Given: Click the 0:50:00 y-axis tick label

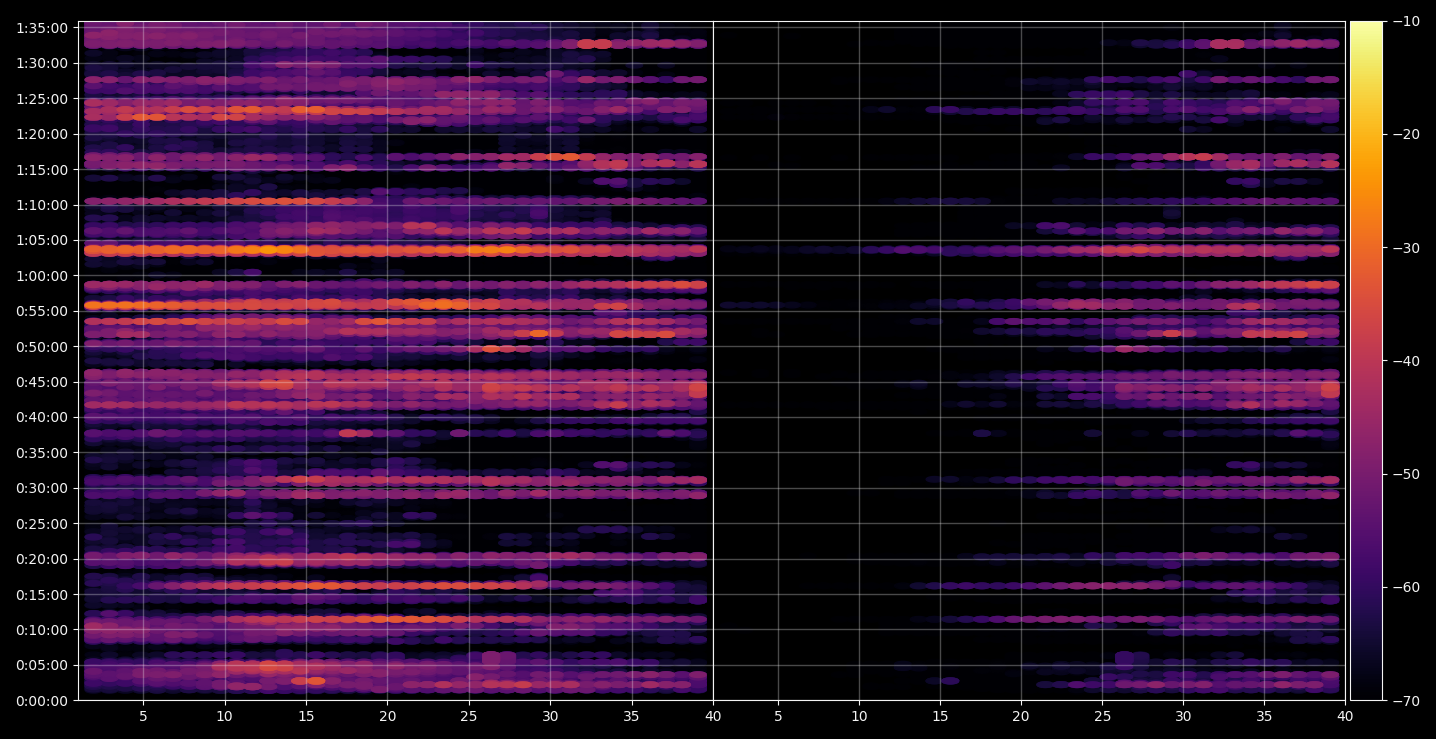Looking at the screenshot, I should [x=42, y=347].
